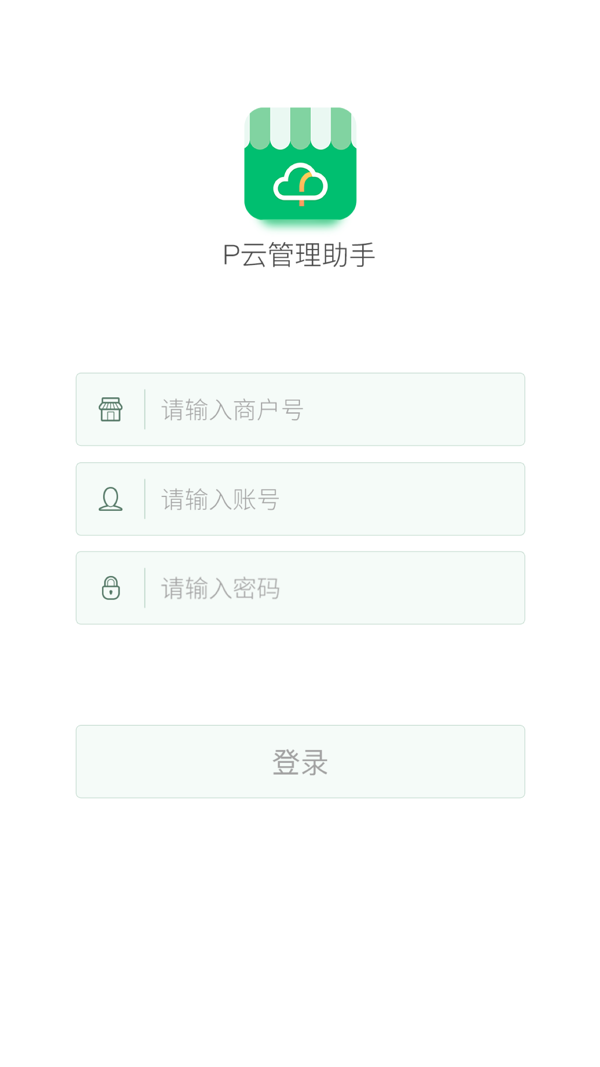Click the orange accent inside the cloud logo
600x1067 pixels.
(303, 186)
